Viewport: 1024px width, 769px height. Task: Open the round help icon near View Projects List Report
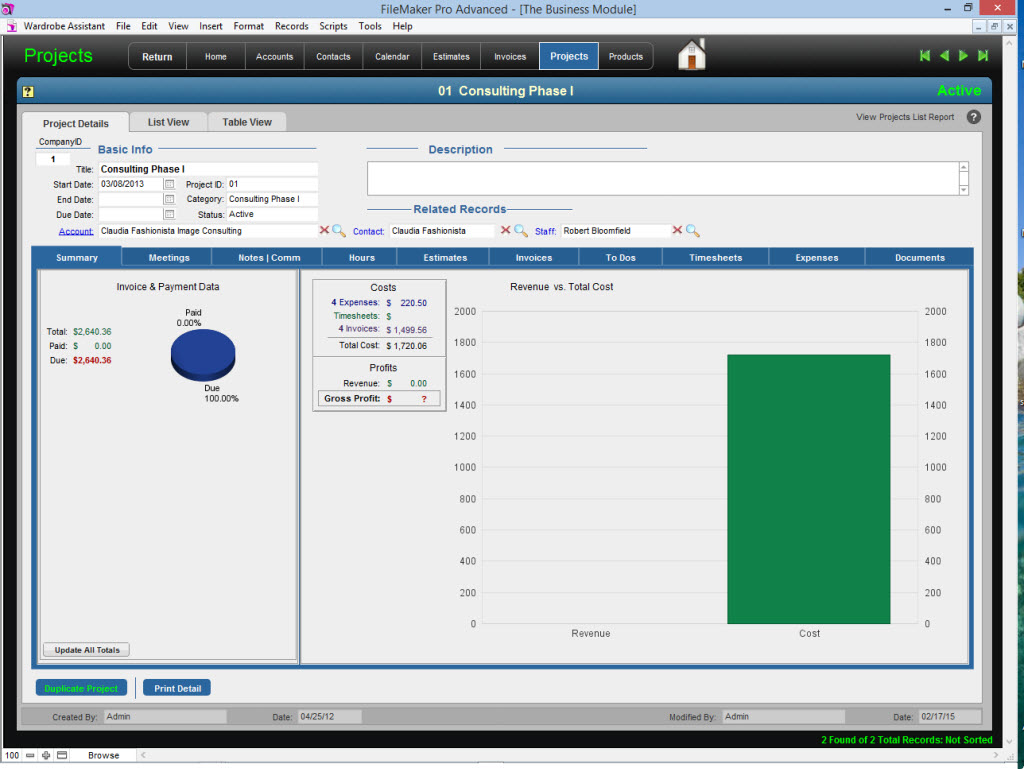pyautogui.click(x=973, y=117)
